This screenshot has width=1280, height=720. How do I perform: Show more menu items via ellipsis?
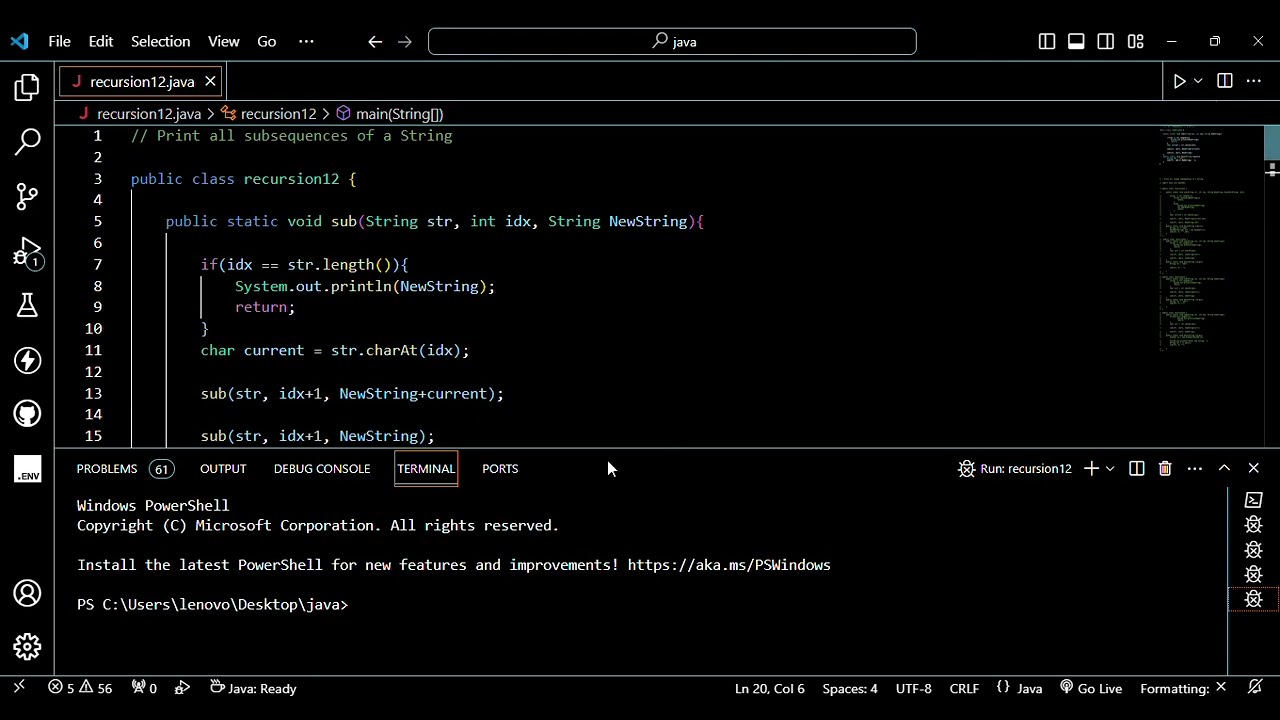coord(306,41)
